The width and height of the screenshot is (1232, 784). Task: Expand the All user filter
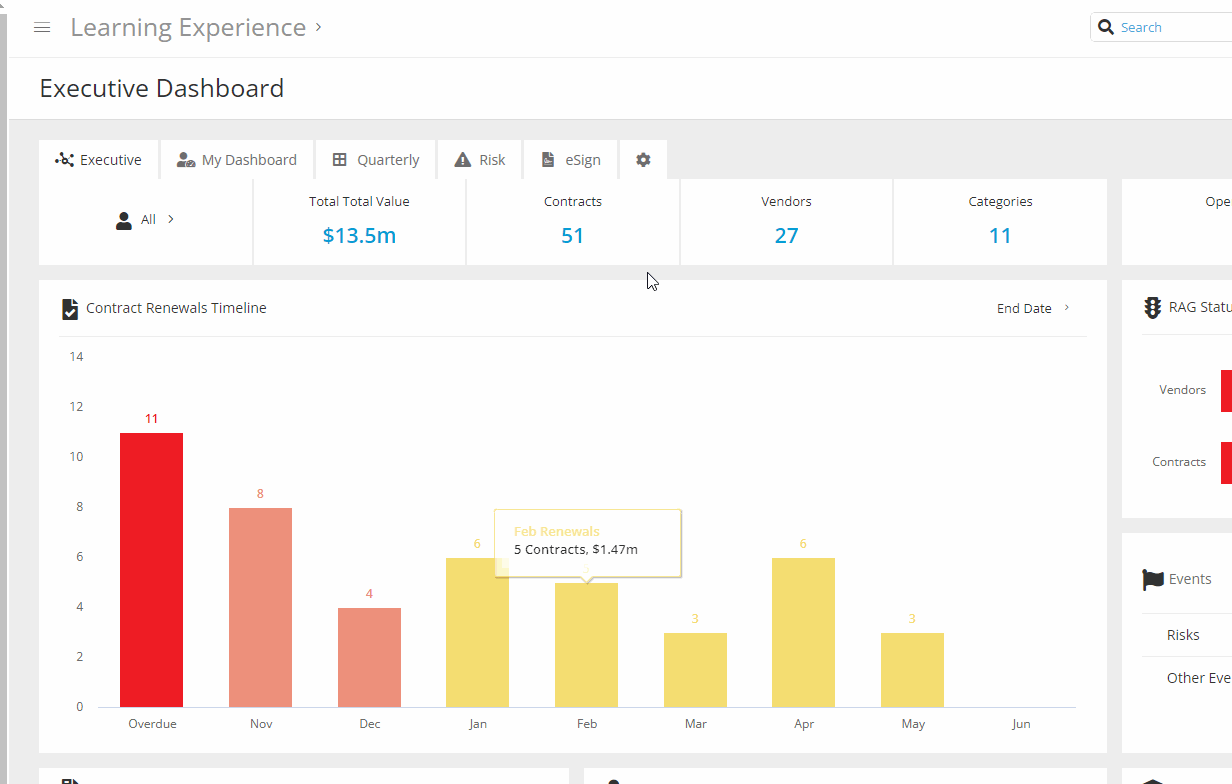click(168, 219)
